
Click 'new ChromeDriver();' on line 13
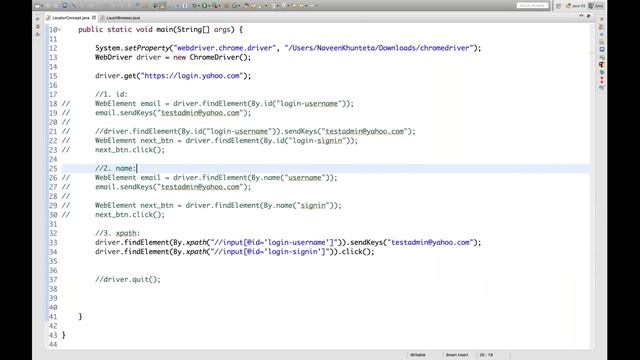pos(212,57)
